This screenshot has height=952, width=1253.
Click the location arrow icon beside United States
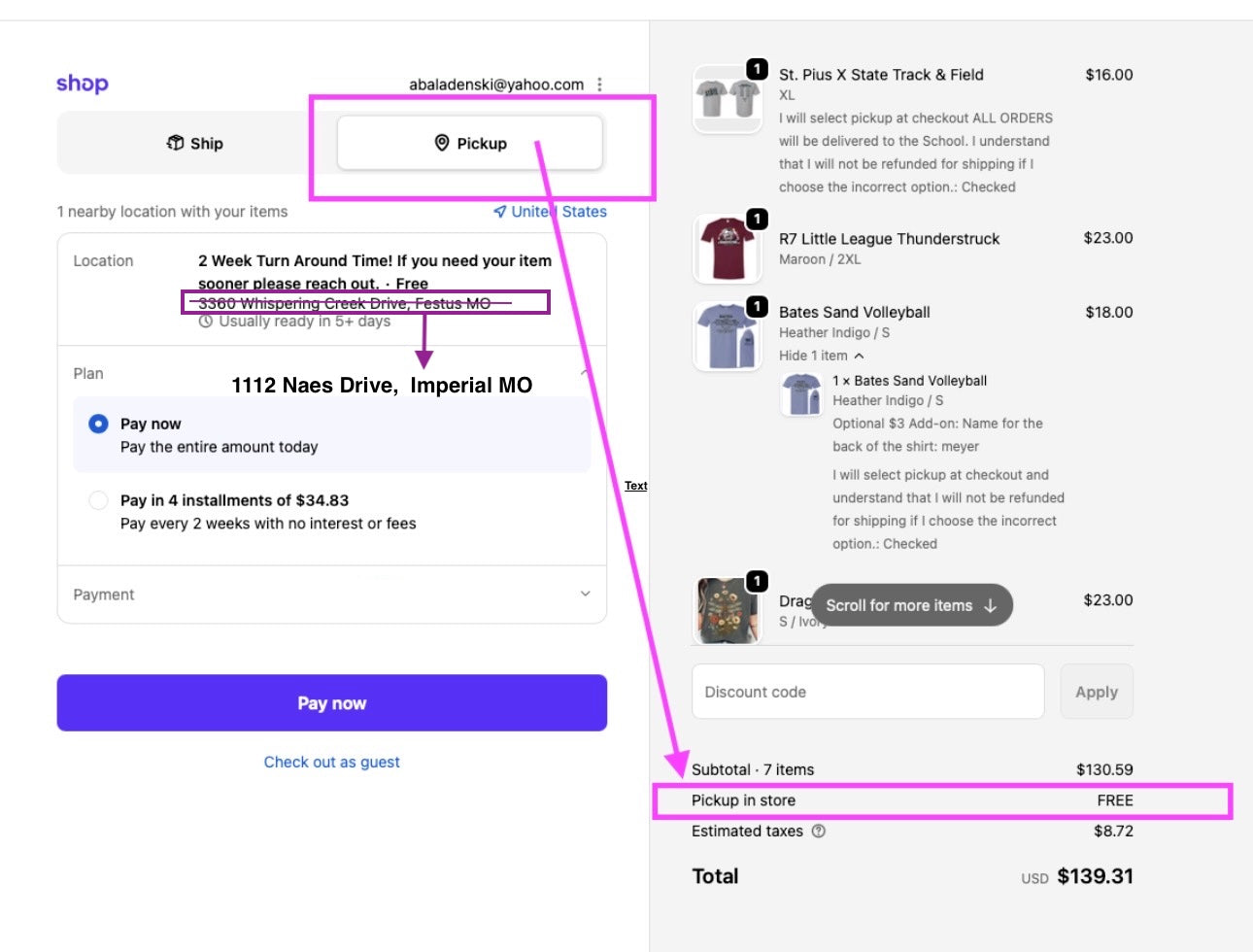[x=499, y=212]
